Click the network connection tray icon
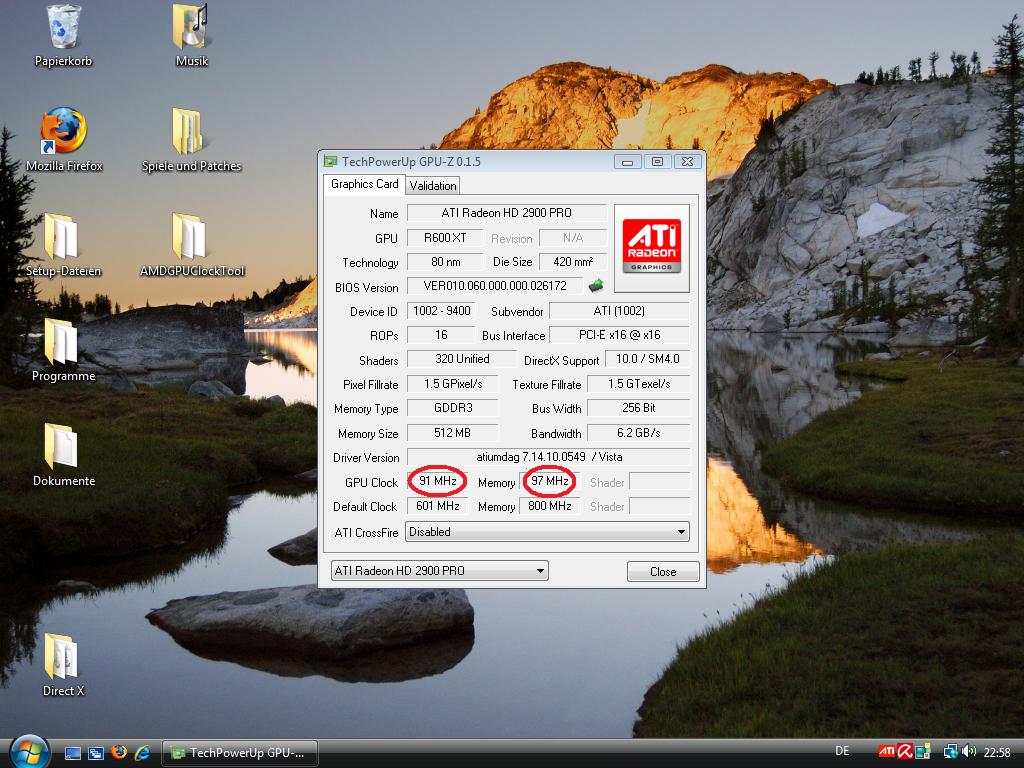This screenshot has height=768, width=1024. (x=951, y=752)
